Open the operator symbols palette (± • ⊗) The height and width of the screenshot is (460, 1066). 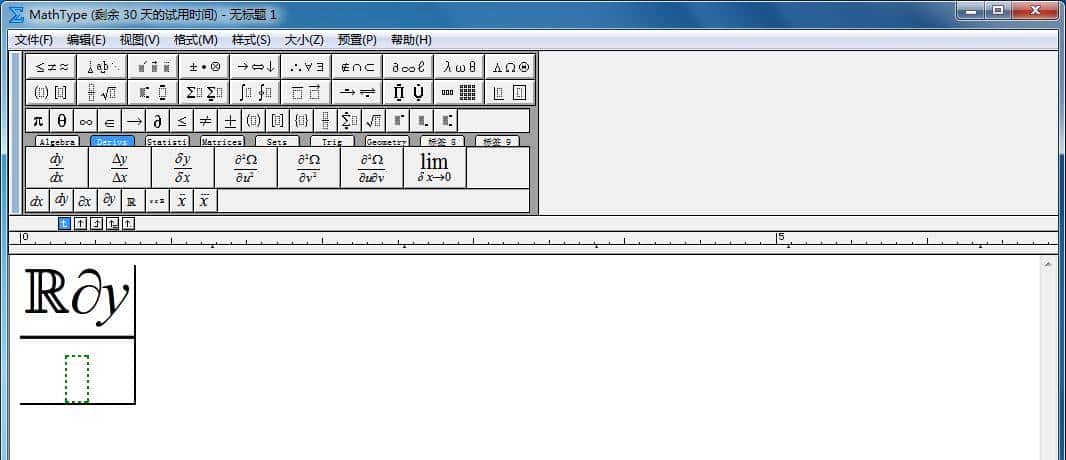click(x=204, y=67)
